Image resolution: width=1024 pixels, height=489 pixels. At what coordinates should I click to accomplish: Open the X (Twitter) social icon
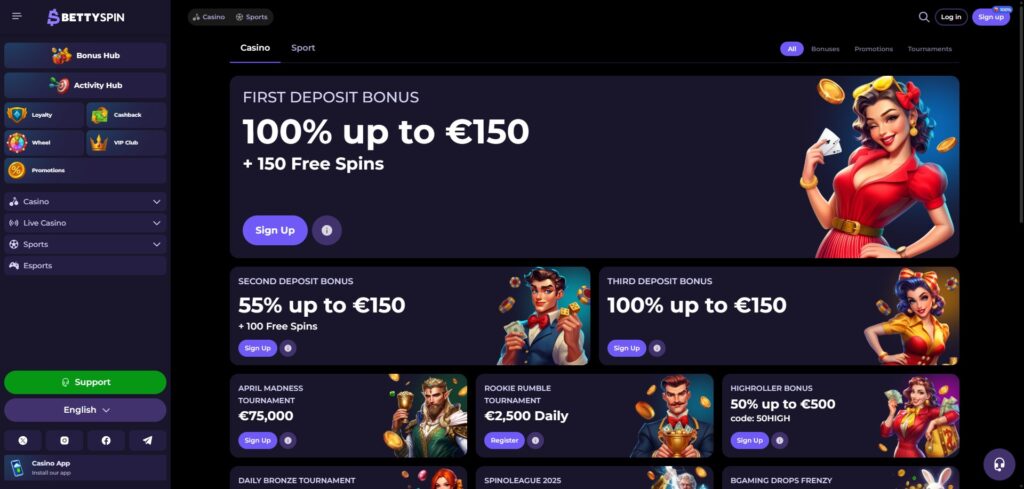click(23, 441)
